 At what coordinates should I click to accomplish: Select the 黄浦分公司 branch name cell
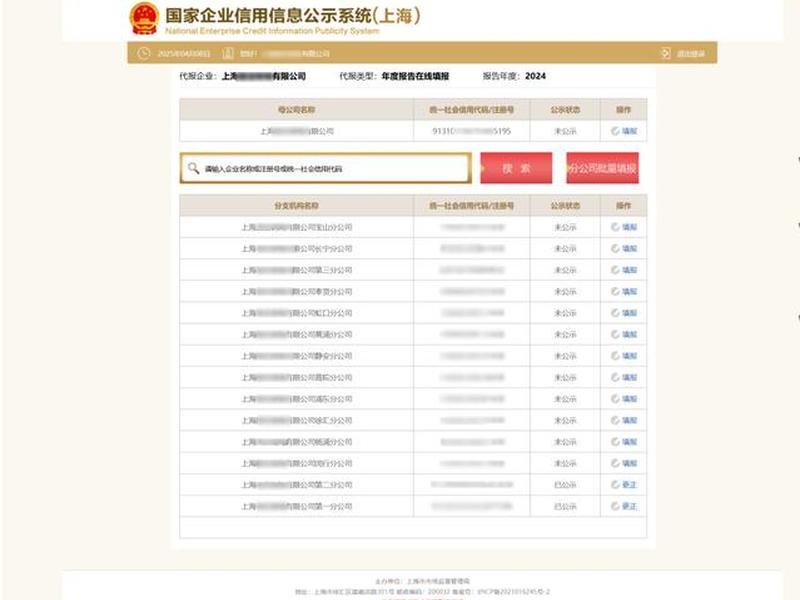pos(296,334)
